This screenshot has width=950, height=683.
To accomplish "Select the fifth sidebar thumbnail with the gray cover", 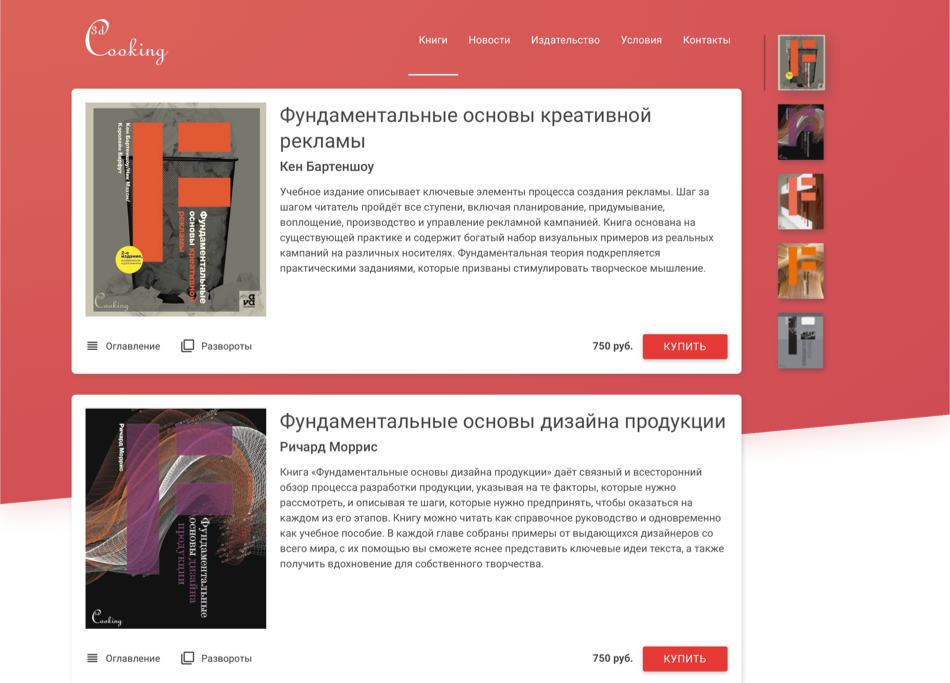I will (800, 341).
